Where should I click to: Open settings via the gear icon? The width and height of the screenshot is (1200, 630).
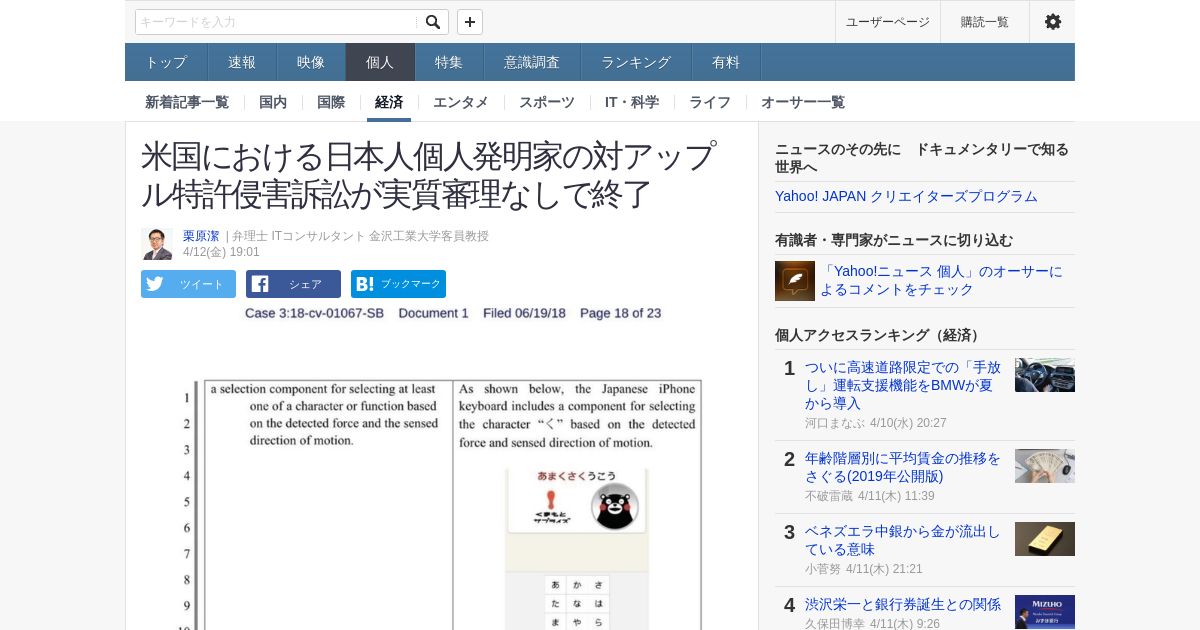click(1052, 22)
